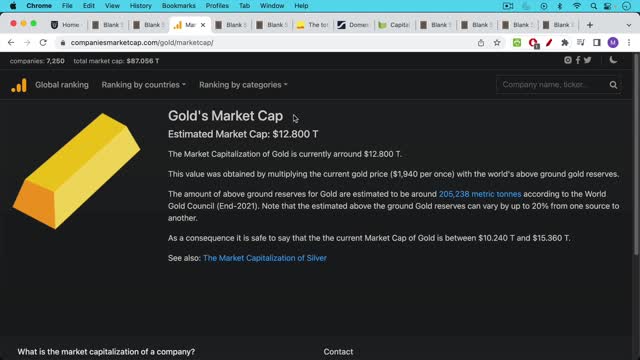Viewport: 640px width, 360px height.
Task: Expand Ranking by countries dropdown
Action: click(x=144, y=85)
